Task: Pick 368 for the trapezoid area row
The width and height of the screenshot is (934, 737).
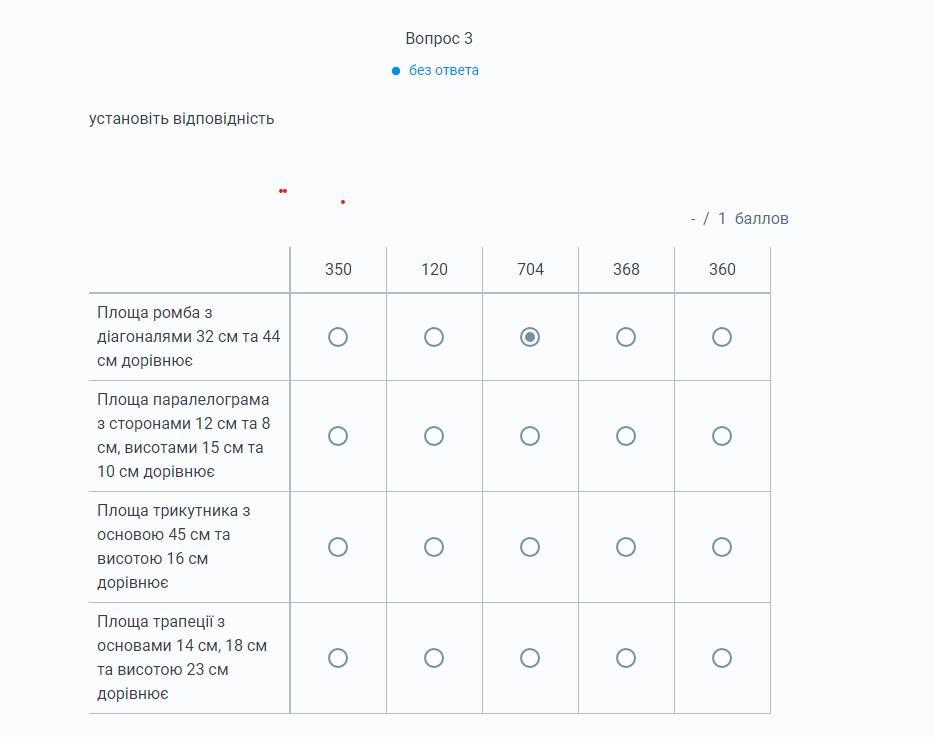Action: [x=626, y=658]
